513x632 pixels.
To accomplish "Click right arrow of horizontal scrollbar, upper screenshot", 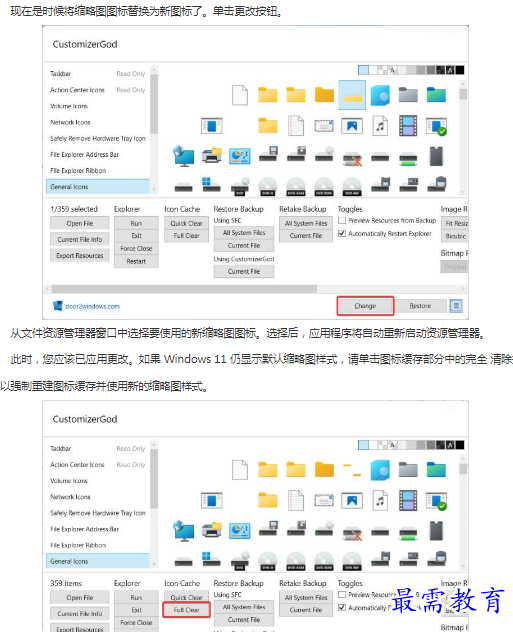I will [463, 289].
